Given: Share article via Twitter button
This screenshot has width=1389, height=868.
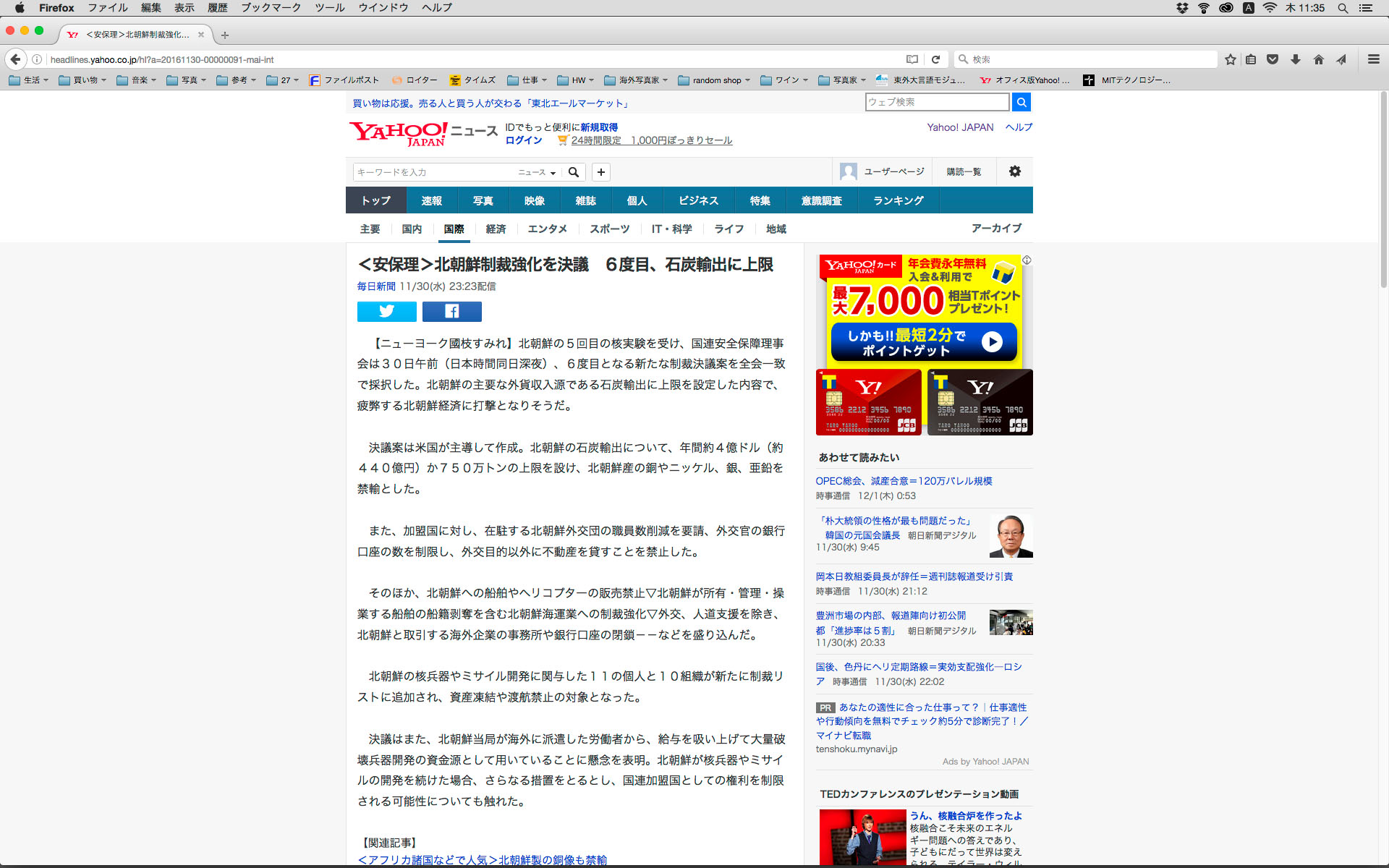Looking at the screenshot, I should pos(386,312).
